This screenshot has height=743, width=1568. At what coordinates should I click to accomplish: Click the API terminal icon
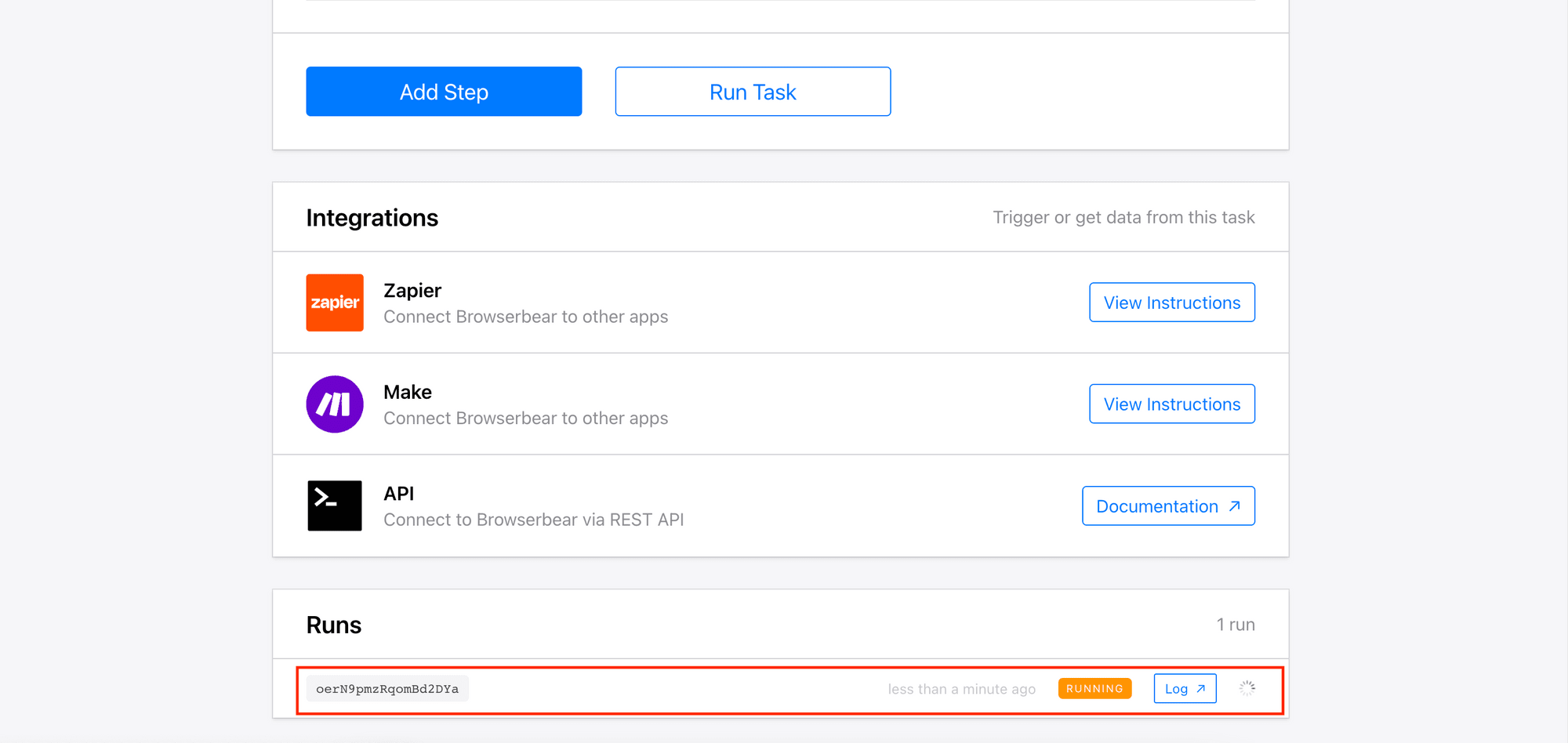[x=334, y=506]
